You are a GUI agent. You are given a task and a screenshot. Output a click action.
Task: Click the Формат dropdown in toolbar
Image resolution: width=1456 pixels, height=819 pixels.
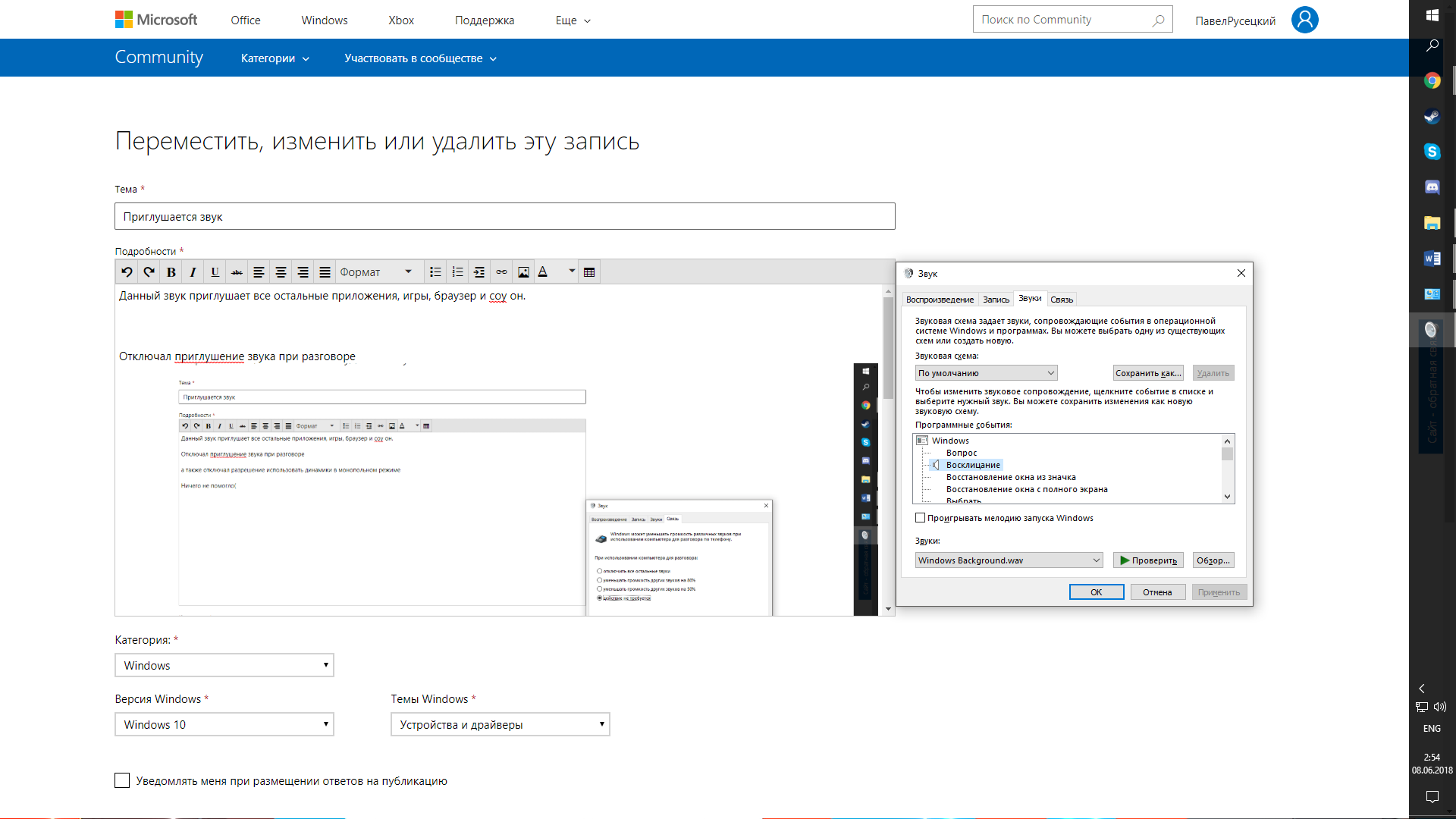coord(375,271)
